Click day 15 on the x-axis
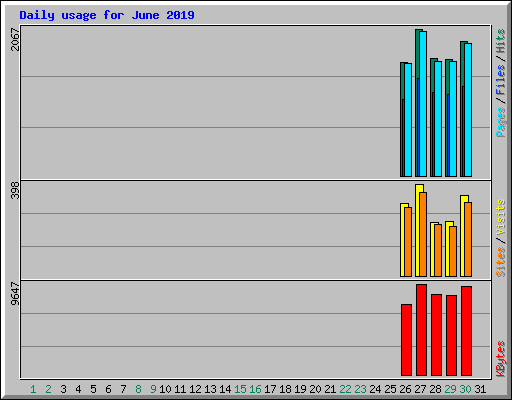Screen dimensions: 512x400 [240, 389]
